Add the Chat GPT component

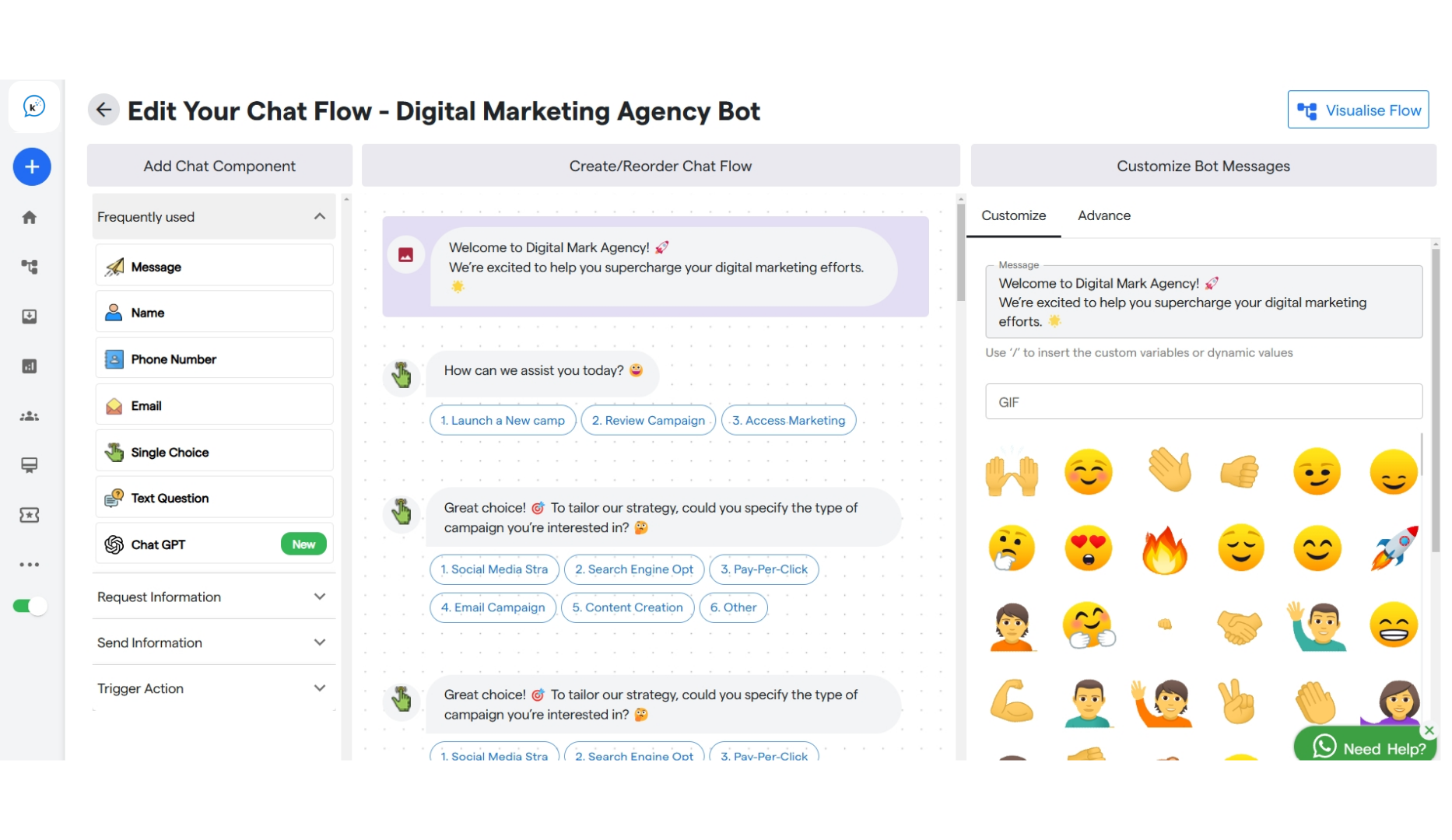[x=215, y=544]
